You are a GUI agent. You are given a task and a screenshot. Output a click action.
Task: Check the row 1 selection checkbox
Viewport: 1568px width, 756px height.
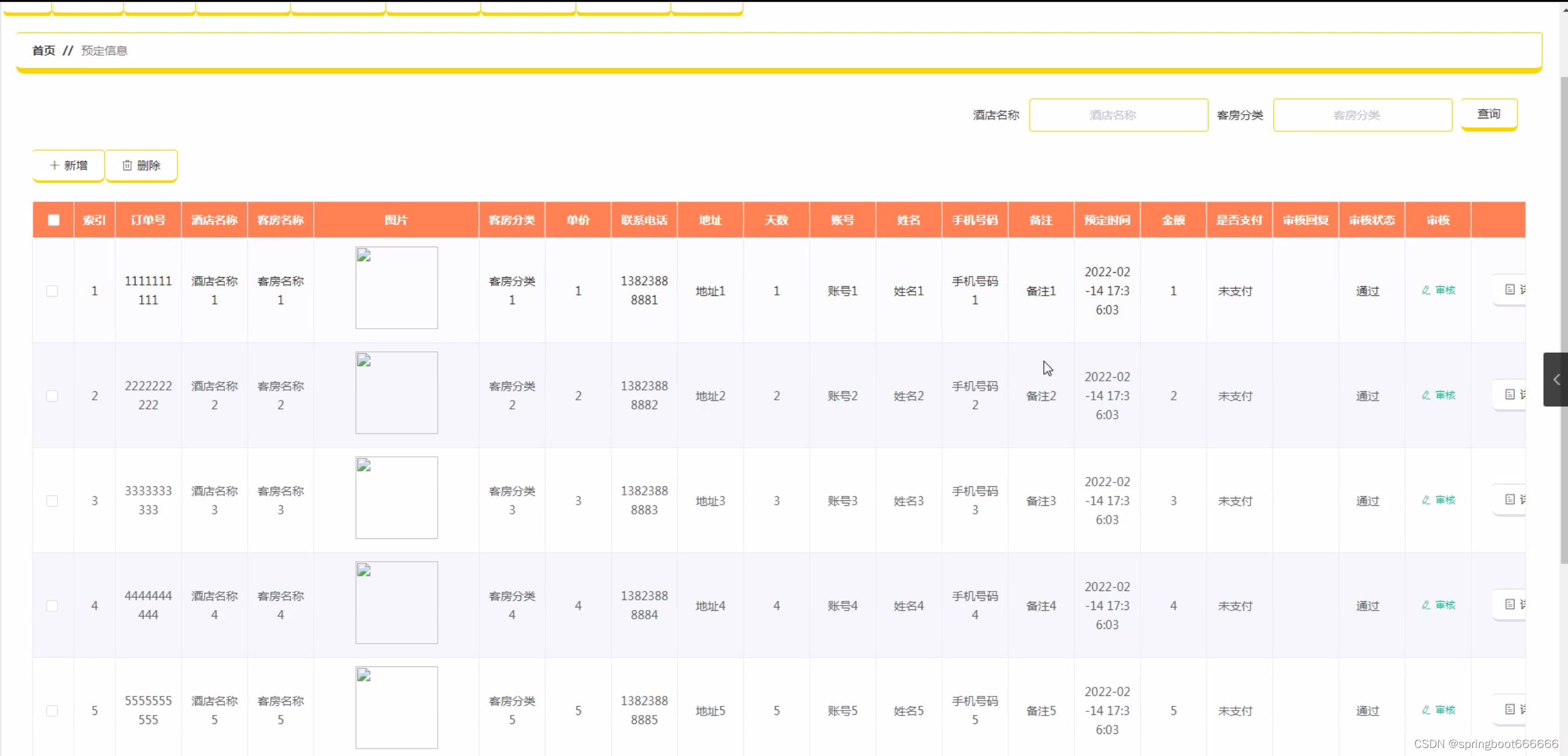pyautogui.click(x=53, y=291)
